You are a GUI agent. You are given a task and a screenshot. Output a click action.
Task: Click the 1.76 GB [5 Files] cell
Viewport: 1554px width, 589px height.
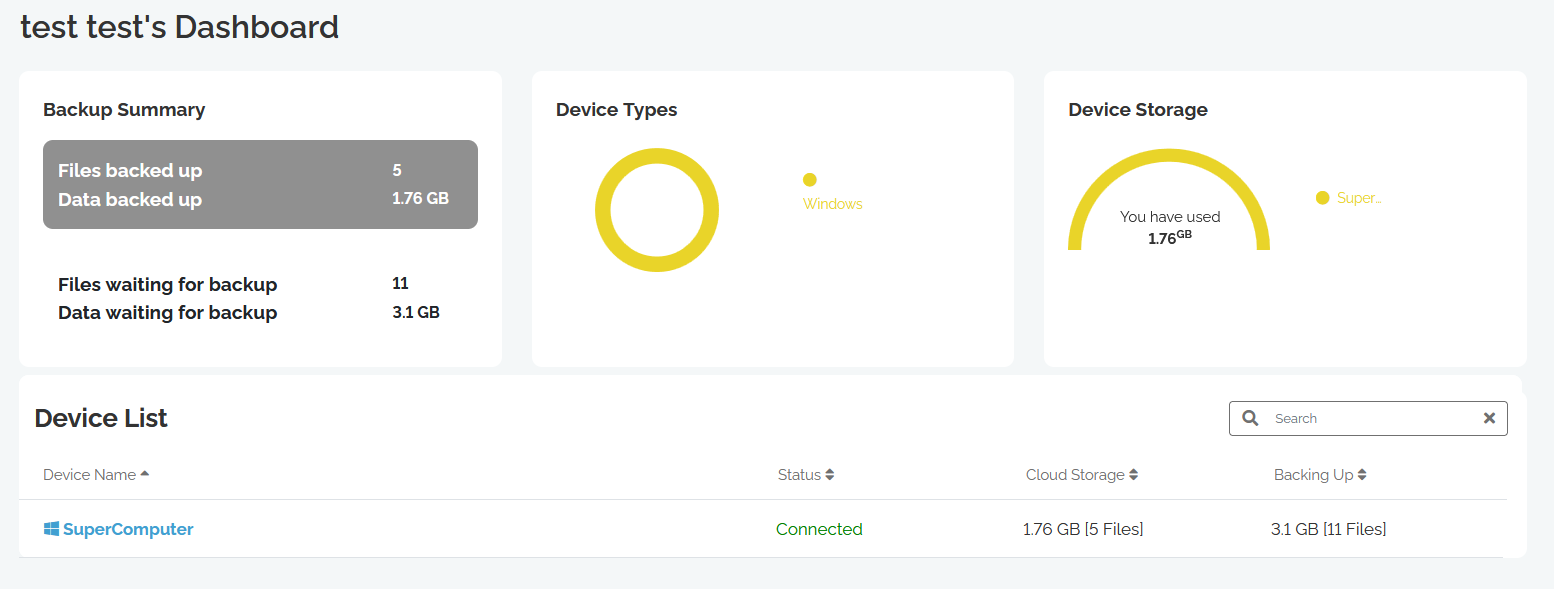1083,529
